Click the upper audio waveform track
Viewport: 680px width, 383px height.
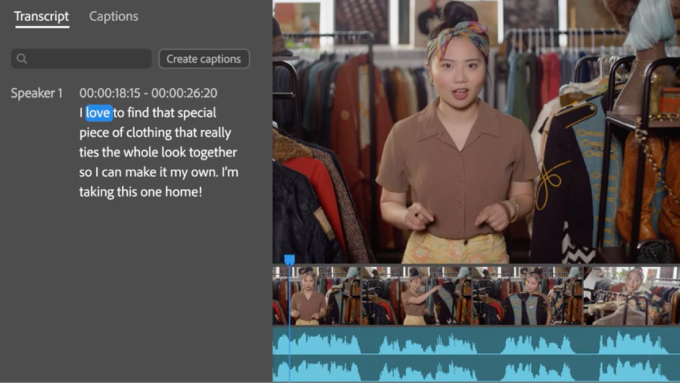476,340
